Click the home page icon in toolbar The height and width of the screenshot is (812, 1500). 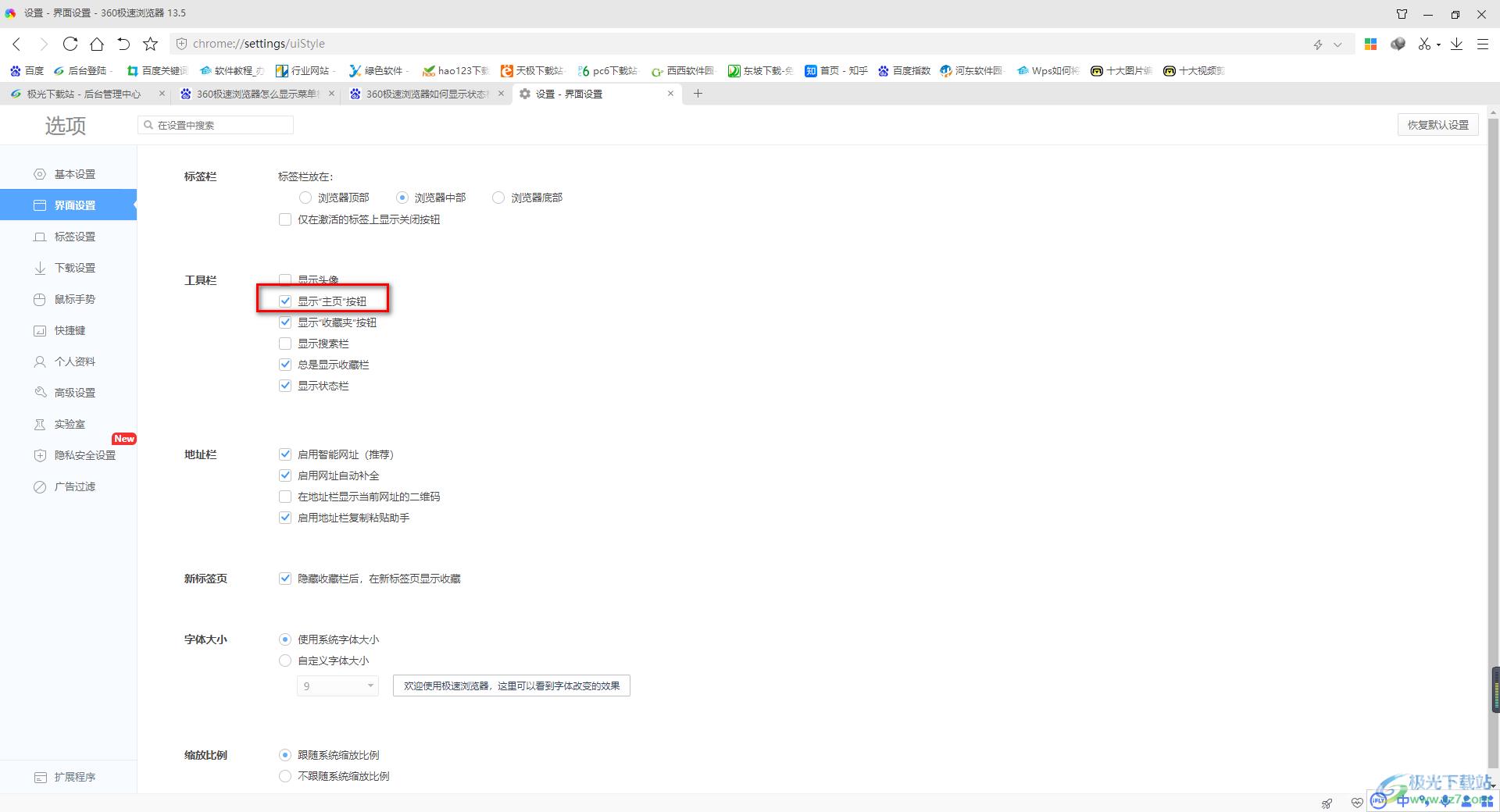coord(97,44)
